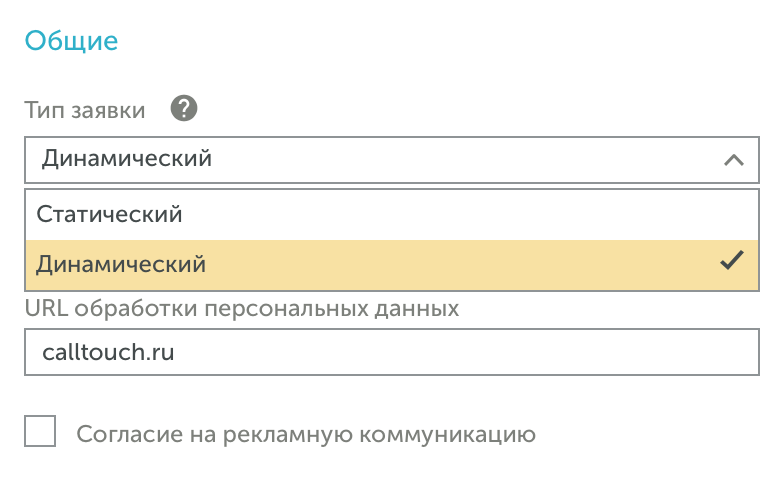Click the Согласие на рекламную коммуникацию label
The height and width of the screenshot is (488, 776).
point(307,434)
